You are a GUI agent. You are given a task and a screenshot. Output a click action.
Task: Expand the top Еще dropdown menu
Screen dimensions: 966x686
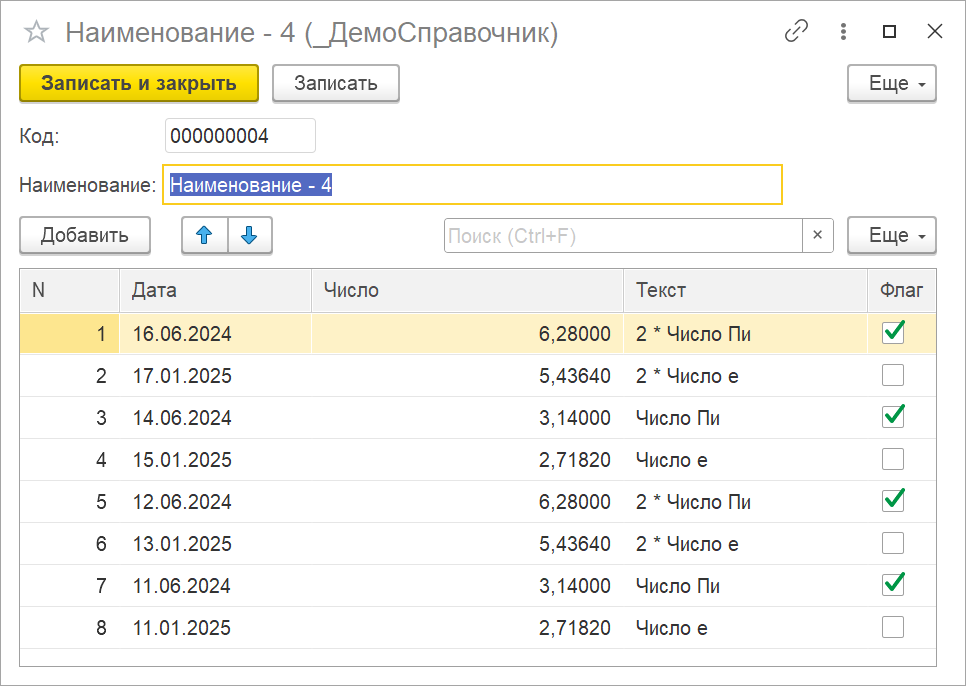[892, 84]
